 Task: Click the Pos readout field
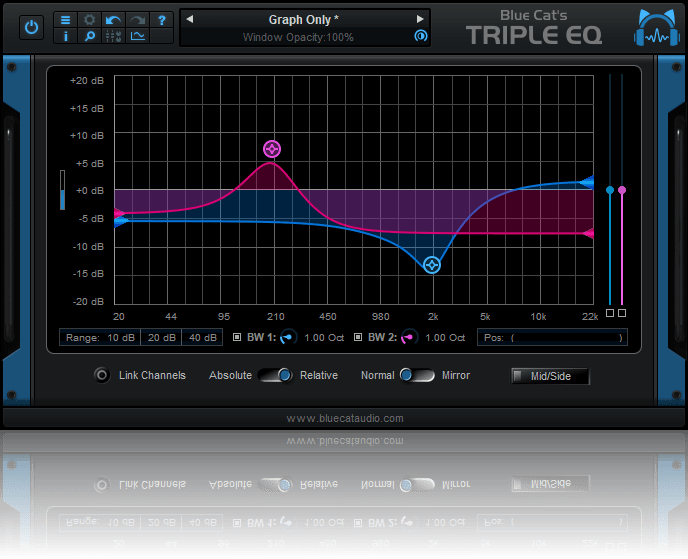pyautogui.click(x=552, y=337)
